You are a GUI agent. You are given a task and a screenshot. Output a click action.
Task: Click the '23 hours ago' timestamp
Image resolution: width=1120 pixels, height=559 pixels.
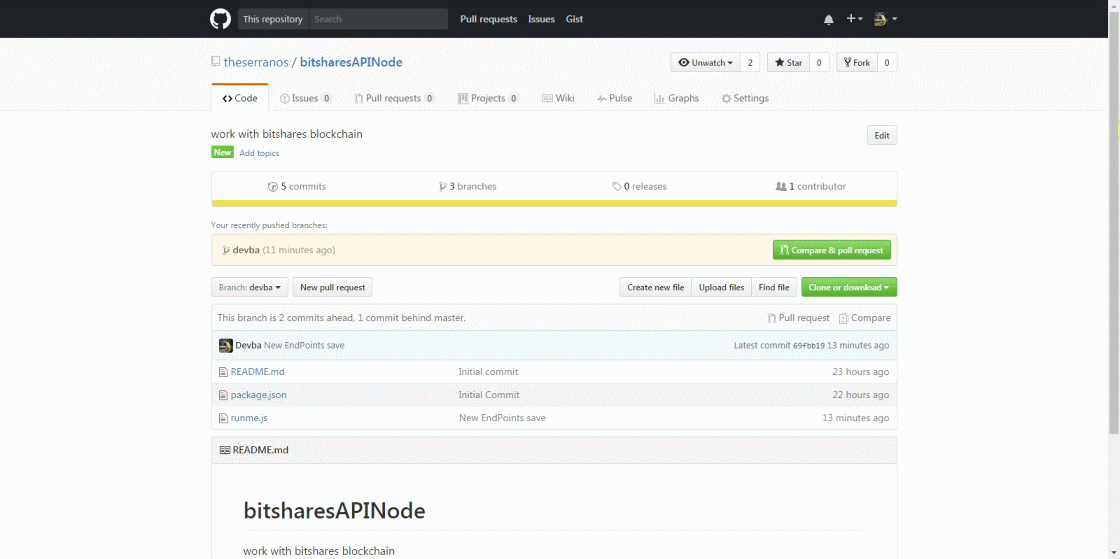861,372
